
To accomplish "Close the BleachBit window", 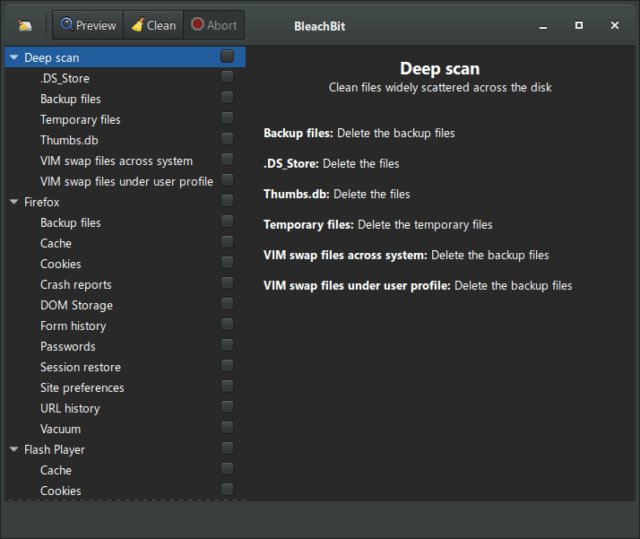I will pos(615,25).
